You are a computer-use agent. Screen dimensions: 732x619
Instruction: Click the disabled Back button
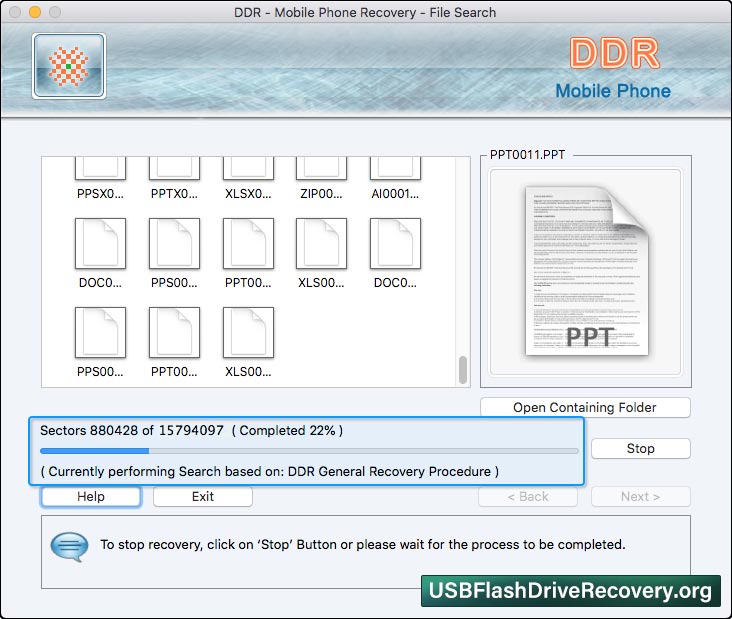tap(528, 496)
